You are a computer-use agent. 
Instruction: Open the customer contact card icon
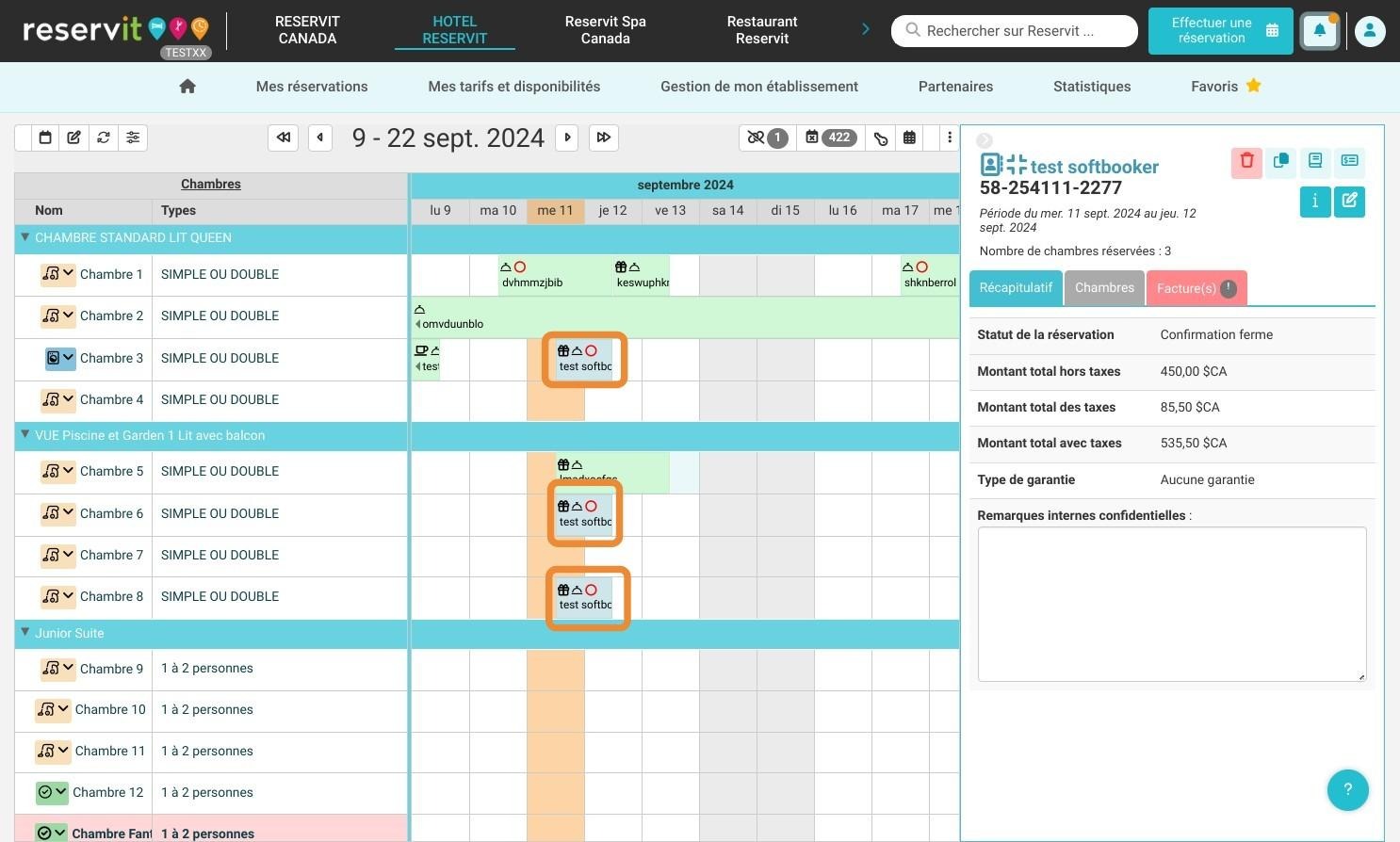tap(990, 165)
